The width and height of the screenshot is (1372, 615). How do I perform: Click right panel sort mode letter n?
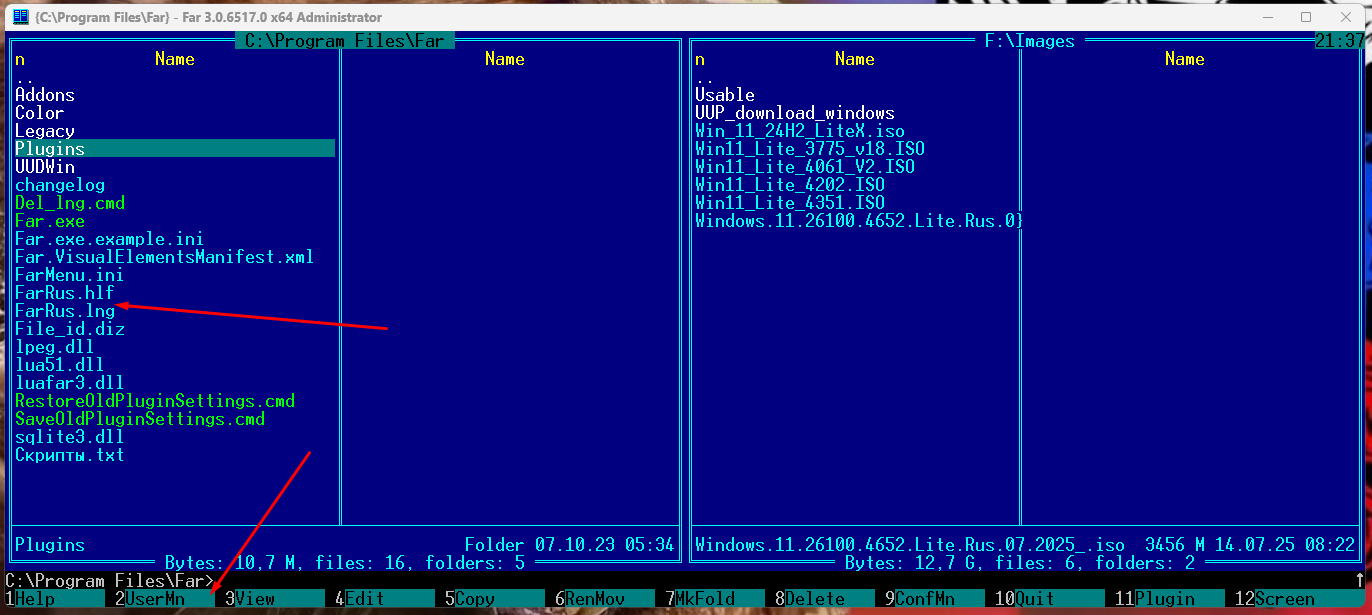pyautogui.click(x=700, y=59)
